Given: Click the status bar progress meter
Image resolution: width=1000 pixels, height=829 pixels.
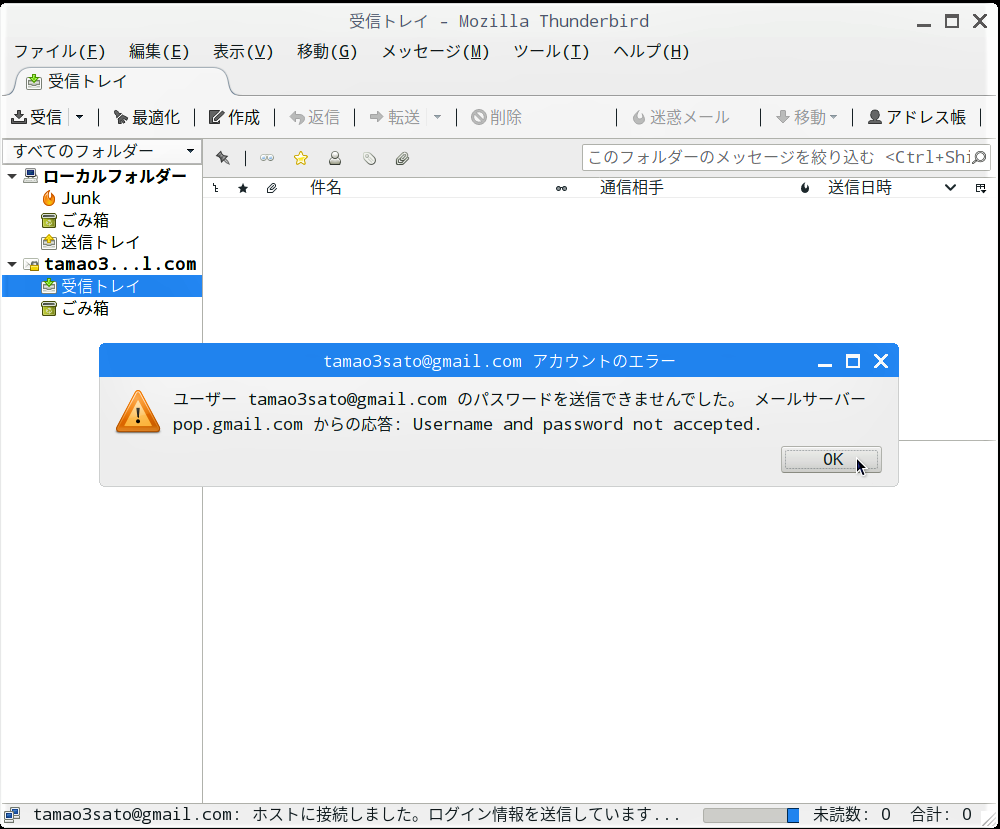Looking at the screenshot, I should pyautogui.click(x=751, y=815).
